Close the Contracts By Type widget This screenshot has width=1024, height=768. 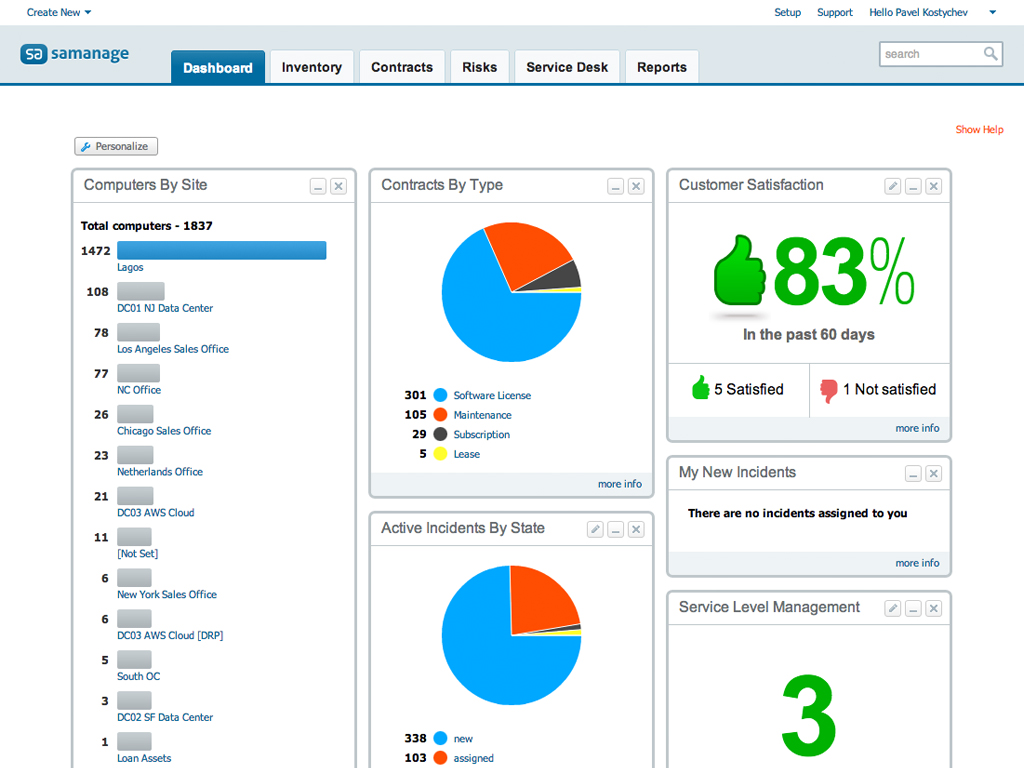636,186
